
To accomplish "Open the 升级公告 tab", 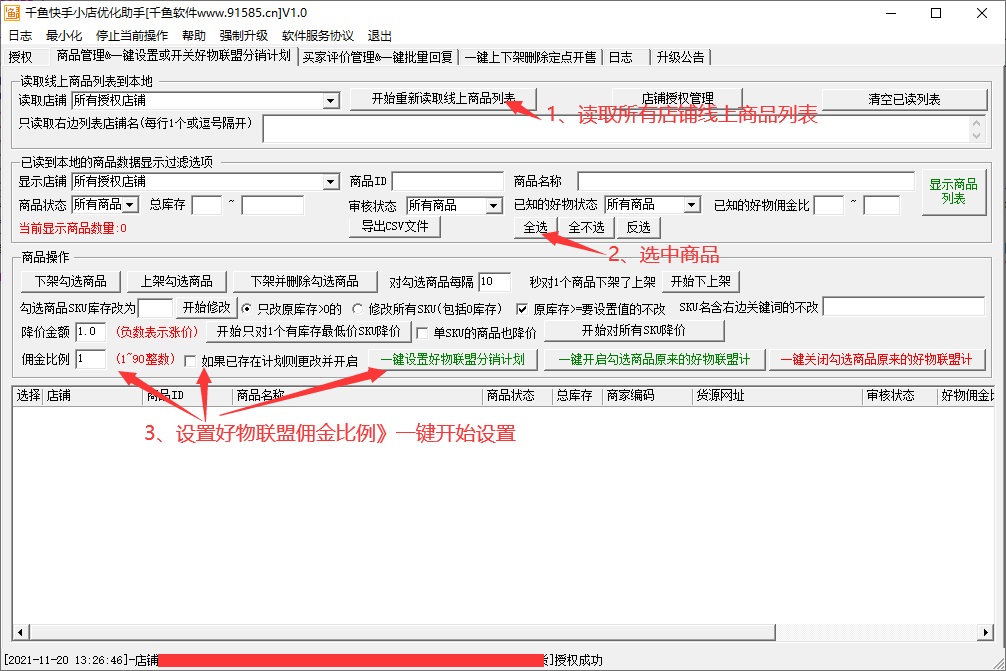I will [680, 57].
